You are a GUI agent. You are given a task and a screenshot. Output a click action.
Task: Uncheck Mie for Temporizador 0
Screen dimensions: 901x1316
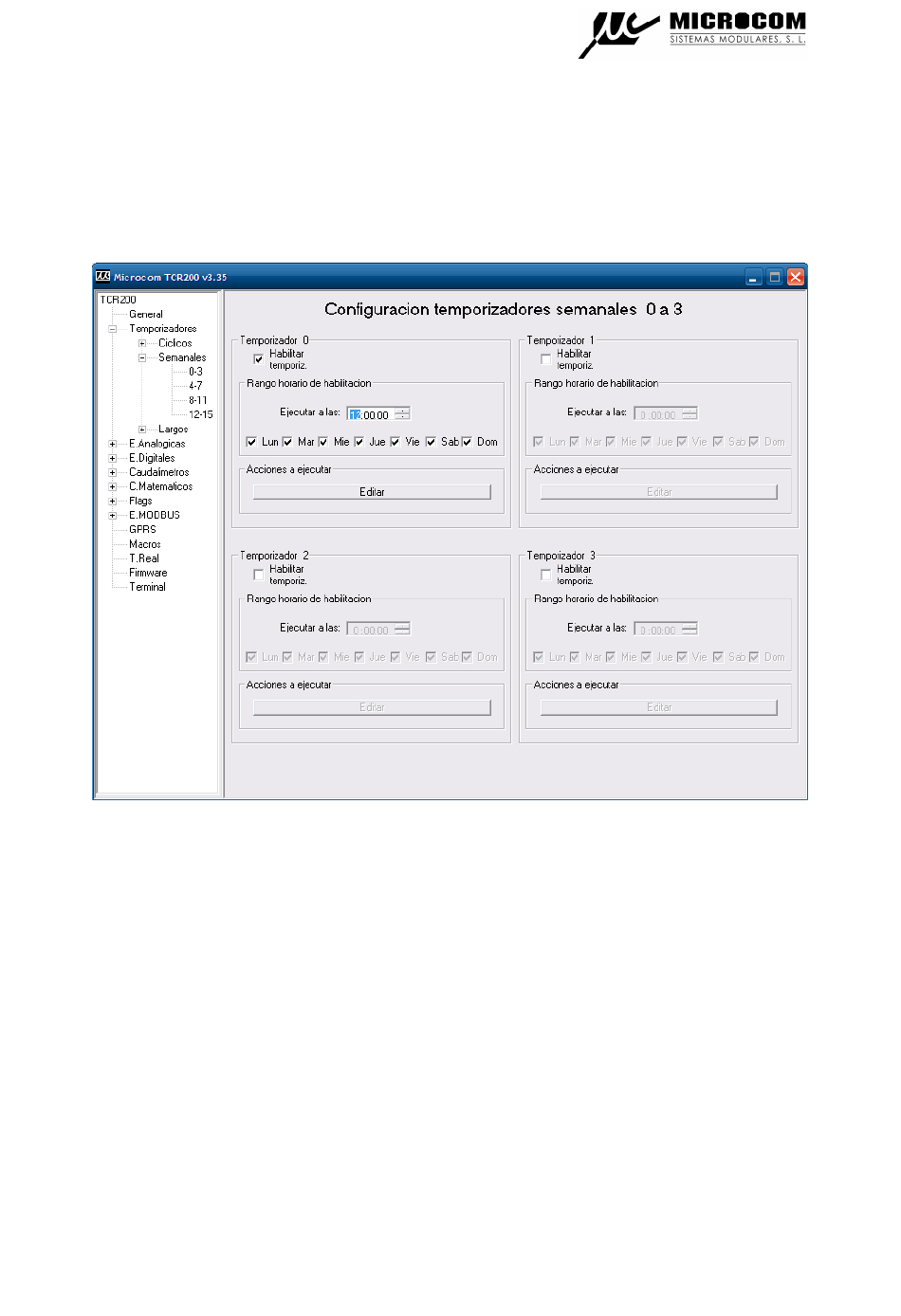click(323, 442)
